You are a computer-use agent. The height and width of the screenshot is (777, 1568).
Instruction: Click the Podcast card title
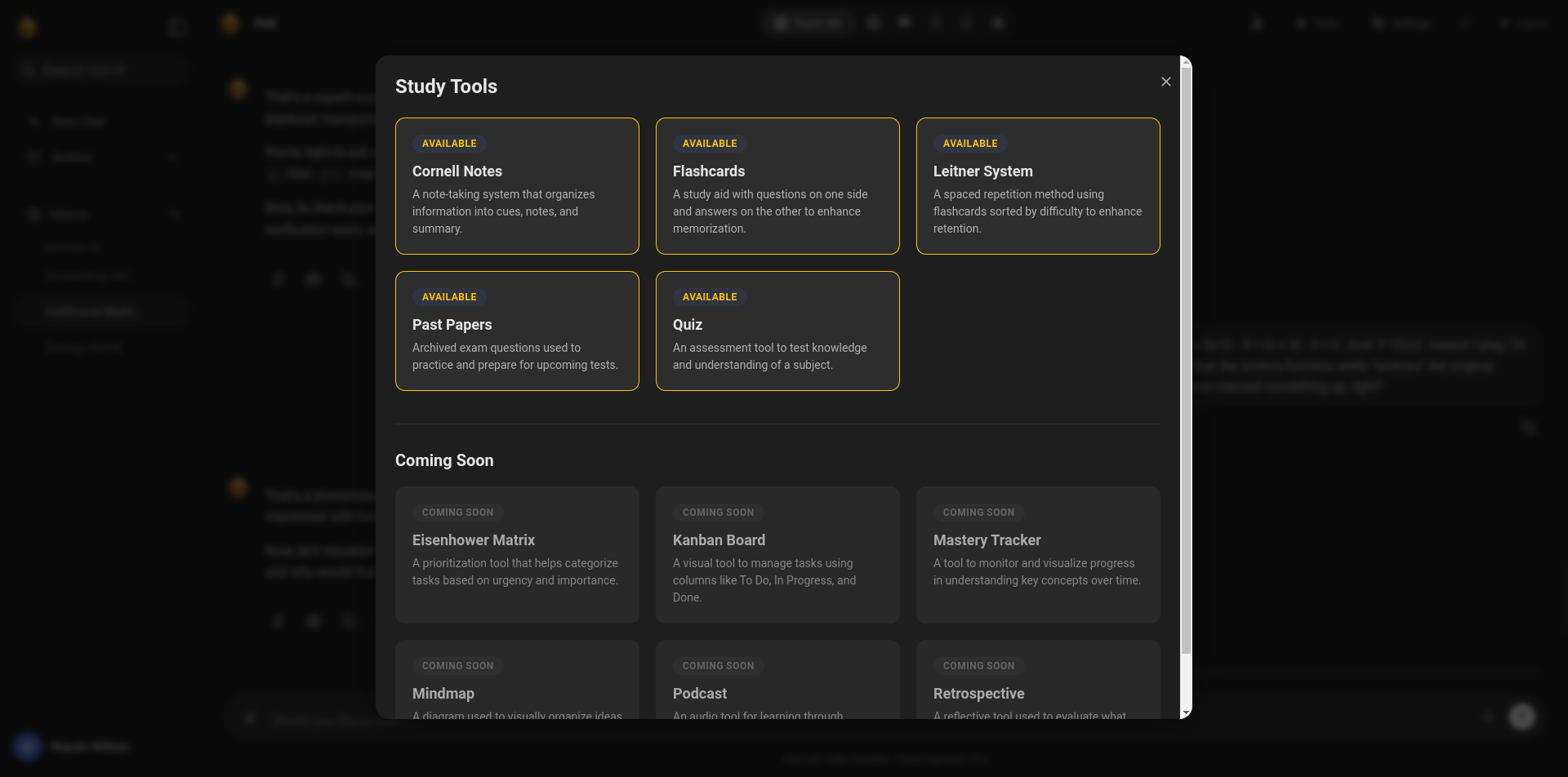(x=700, y=694)
